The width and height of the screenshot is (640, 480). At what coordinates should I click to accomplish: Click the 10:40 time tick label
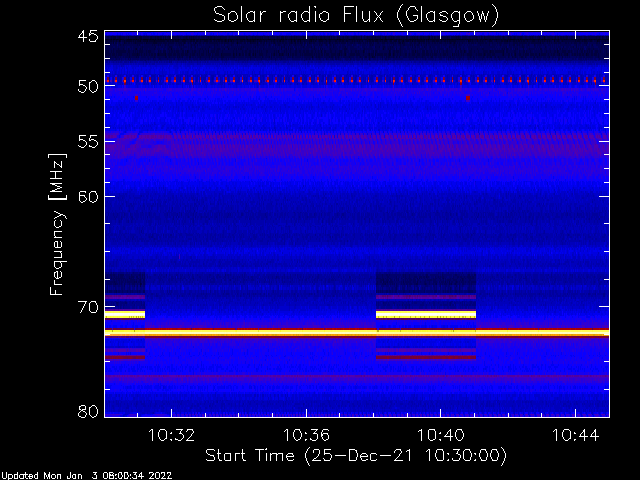click(441, 435)
